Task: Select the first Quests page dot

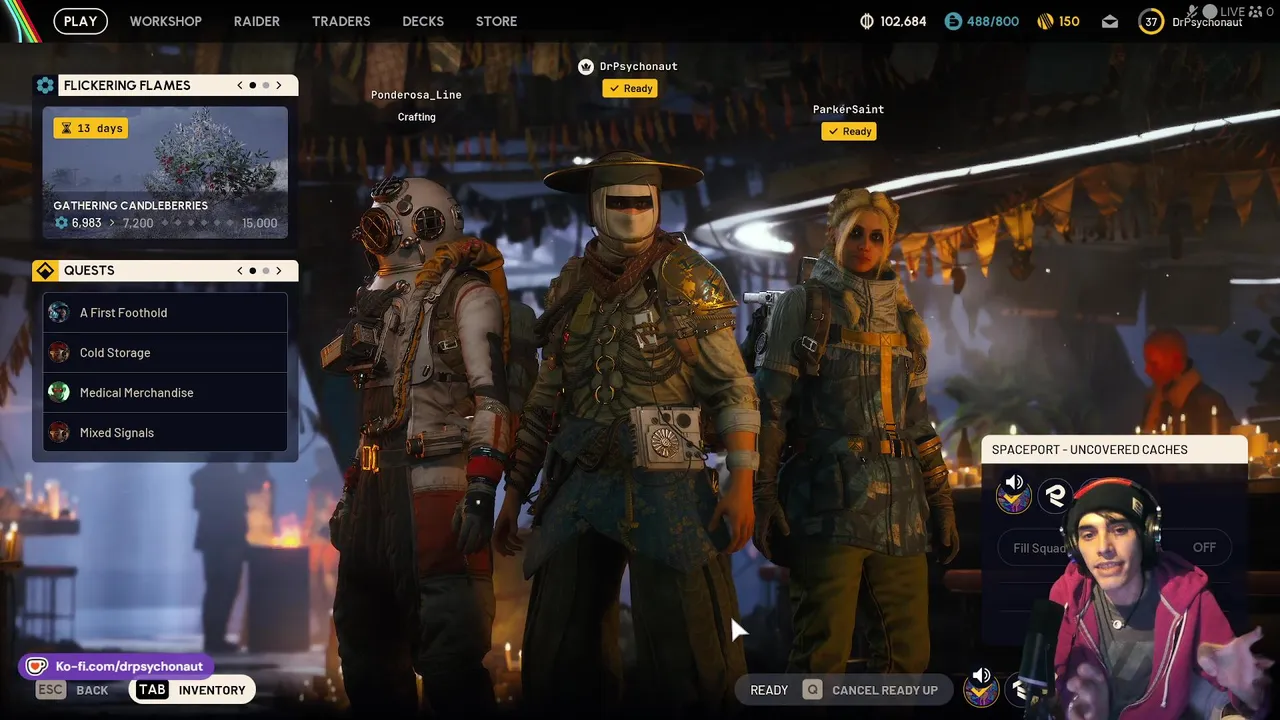Action: click(252, 270)
